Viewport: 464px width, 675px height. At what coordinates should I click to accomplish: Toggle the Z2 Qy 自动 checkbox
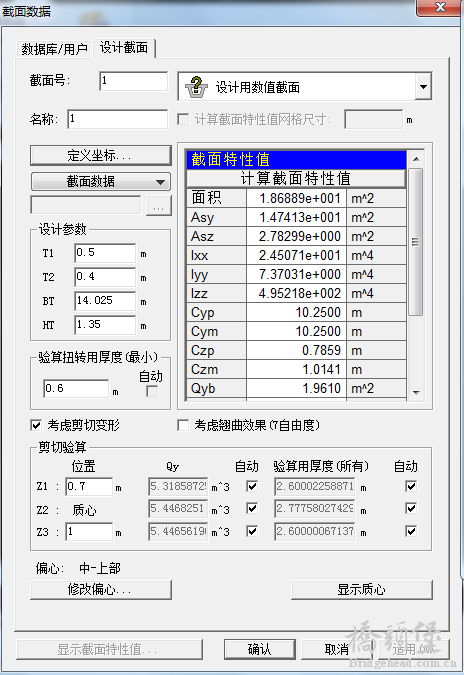click(252, 508)
